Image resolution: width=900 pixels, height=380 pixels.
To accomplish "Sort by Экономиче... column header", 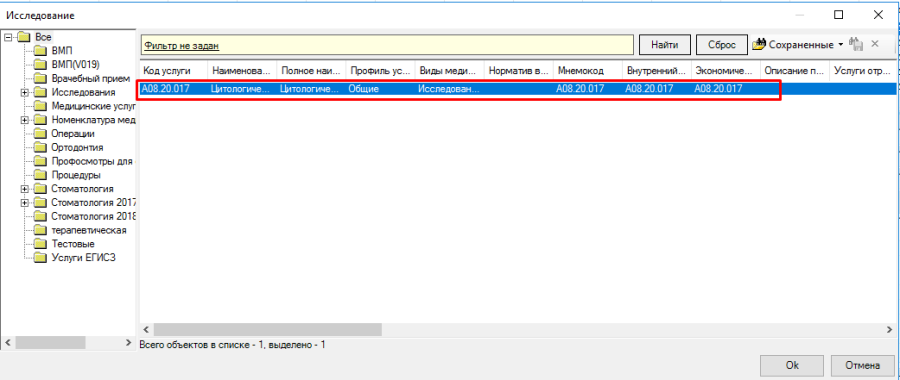I will (x=726, y=71).
